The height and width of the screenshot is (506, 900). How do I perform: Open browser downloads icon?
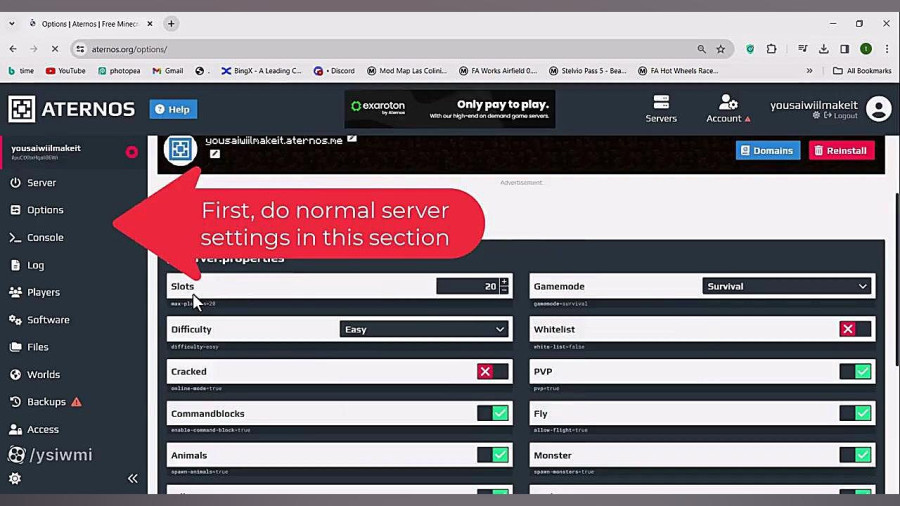tap(824, 49)
